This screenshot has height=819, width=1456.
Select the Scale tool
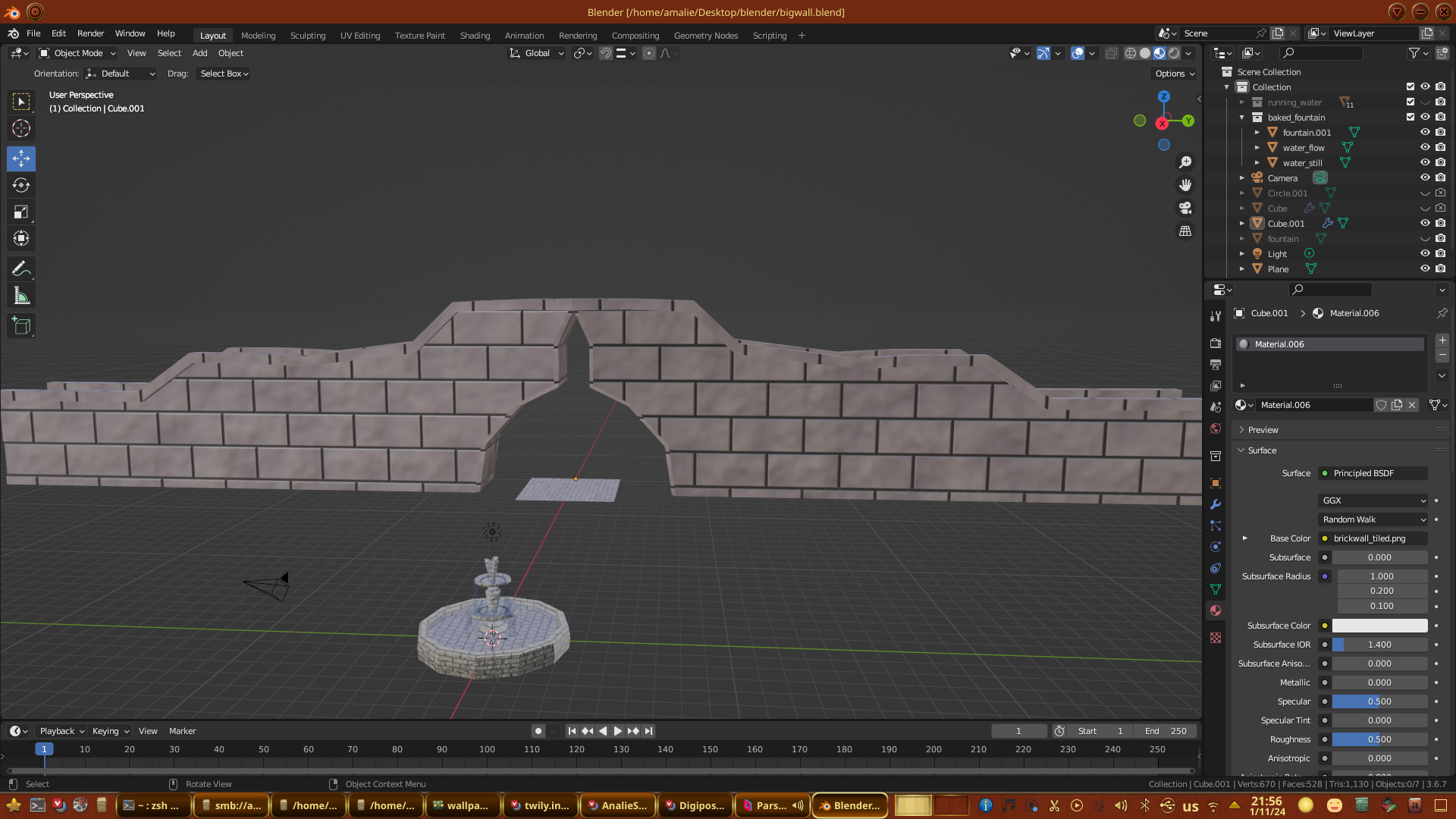click(x=21, y=212)
